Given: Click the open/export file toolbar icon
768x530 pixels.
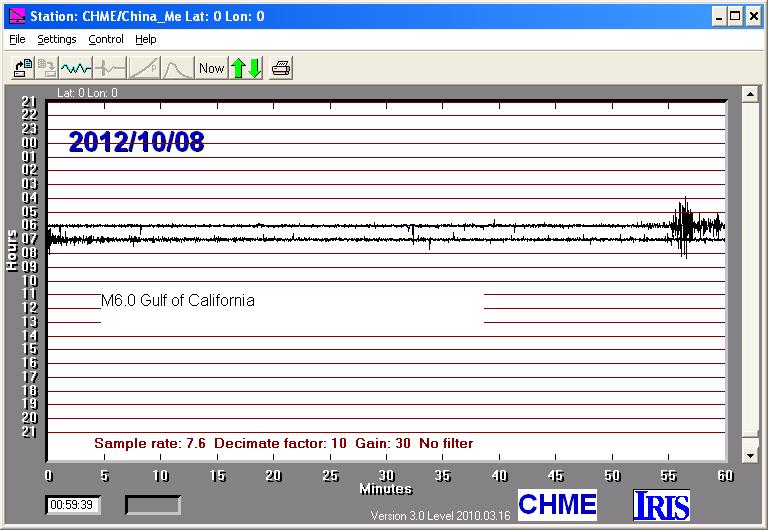Looking at the screenshot, I should click(22, 68).
